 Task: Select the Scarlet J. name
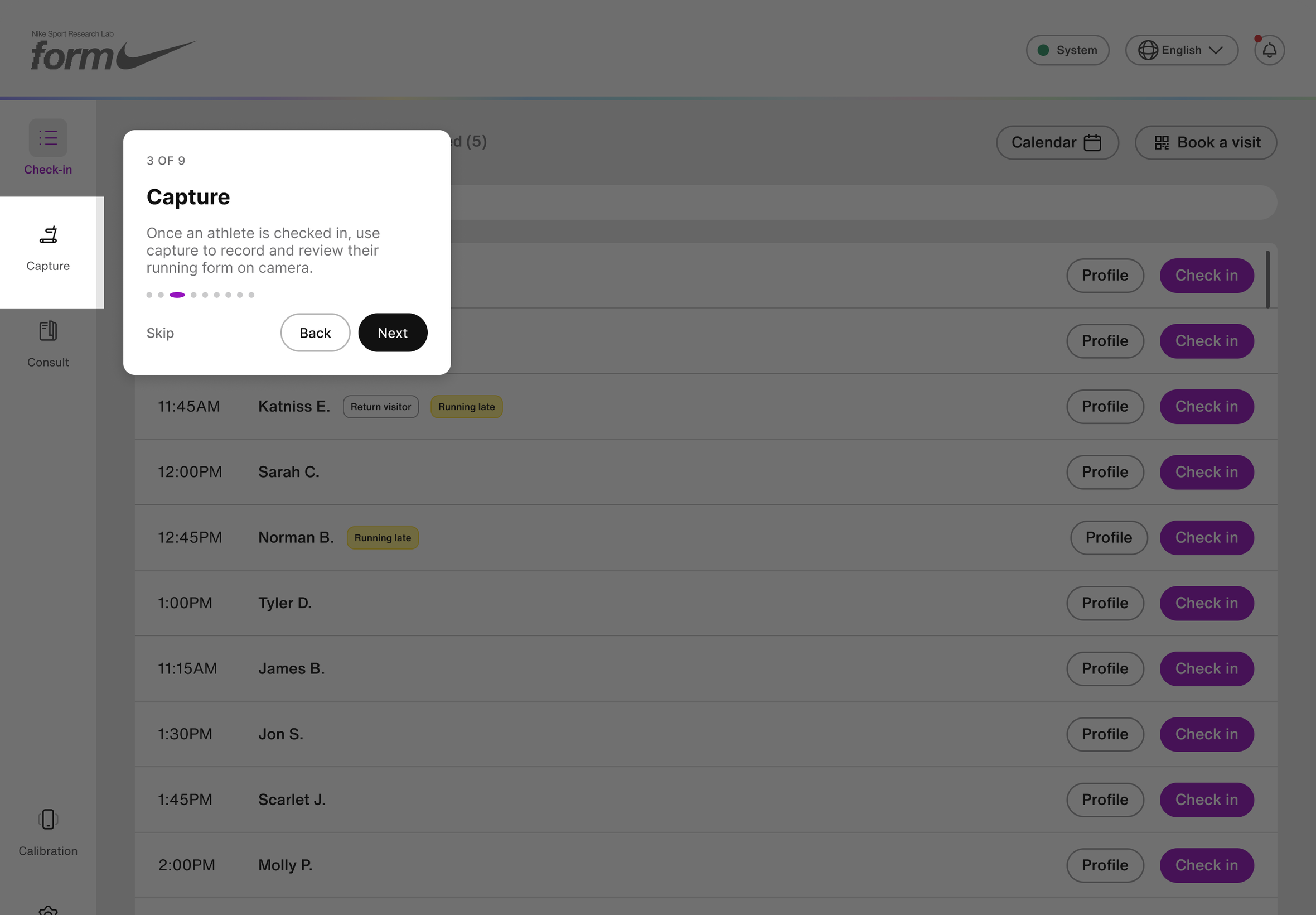coord(292,800)
